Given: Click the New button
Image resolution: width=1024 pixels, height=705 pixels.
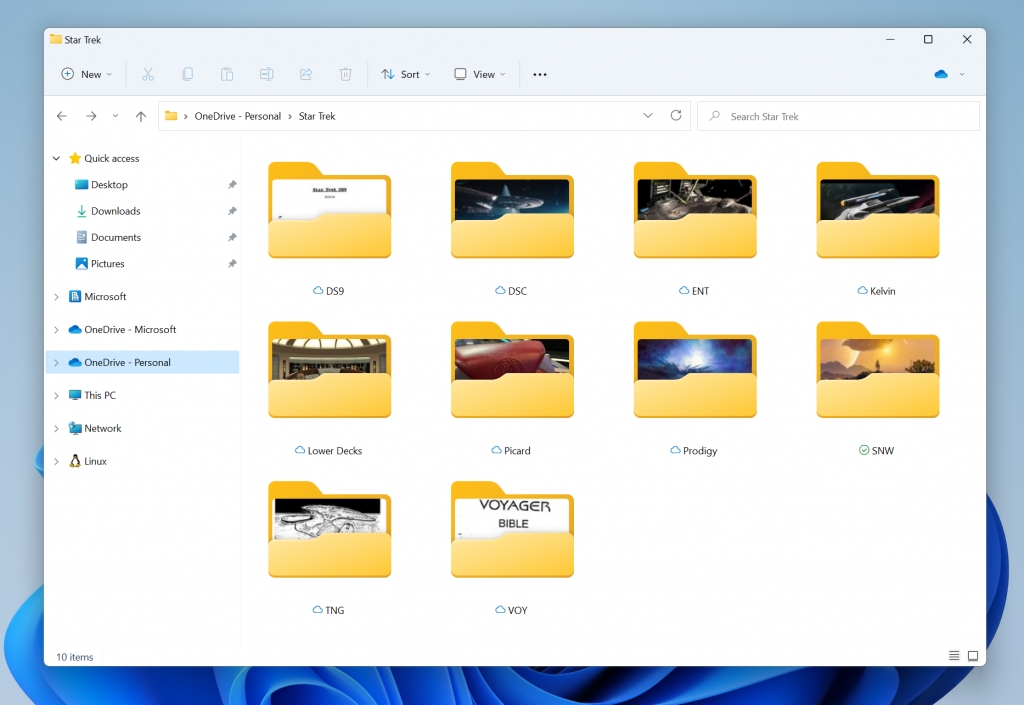Looking at the screenshot, I should click(x=85, y=73).
